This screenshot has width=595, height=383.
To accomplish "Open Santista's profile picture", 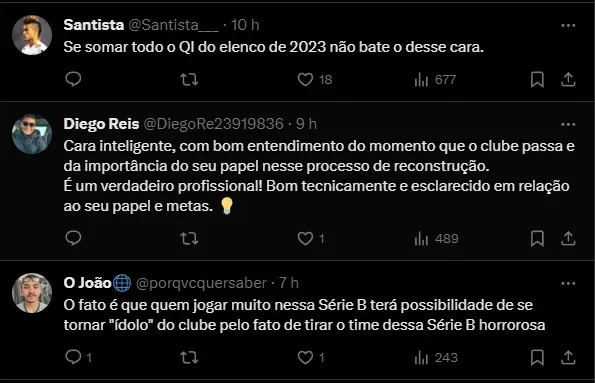I will (x=32, y=35).
